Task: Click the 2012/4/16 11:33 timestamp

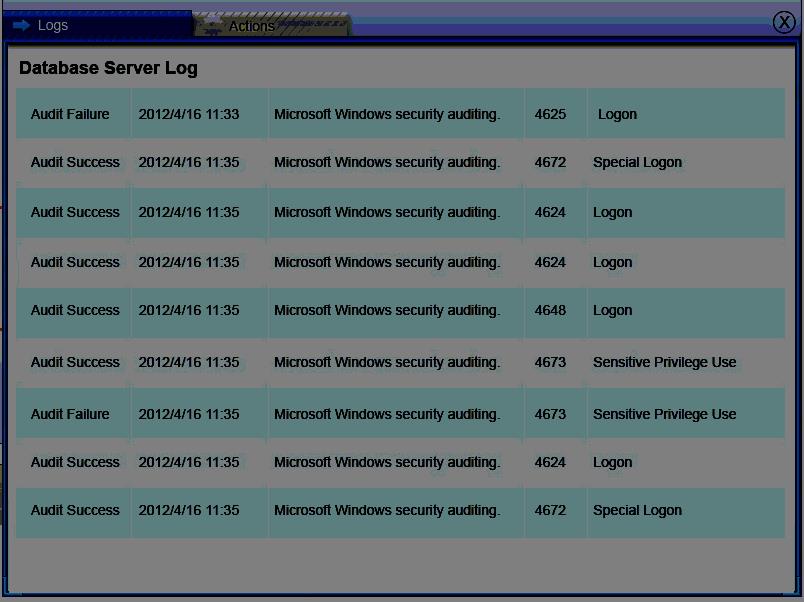Action: click(188, 114)
